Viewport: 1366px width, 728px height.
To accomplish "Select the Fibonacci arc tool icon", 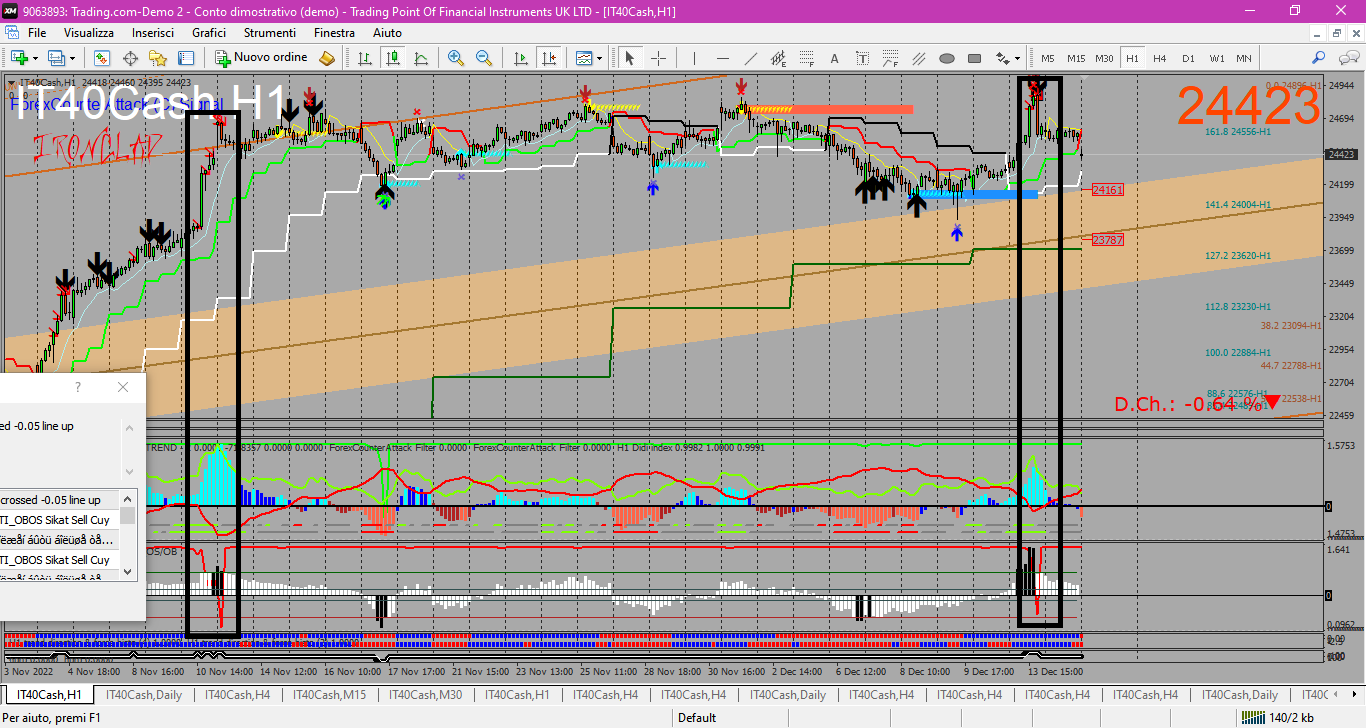I will tap(891, 58).
